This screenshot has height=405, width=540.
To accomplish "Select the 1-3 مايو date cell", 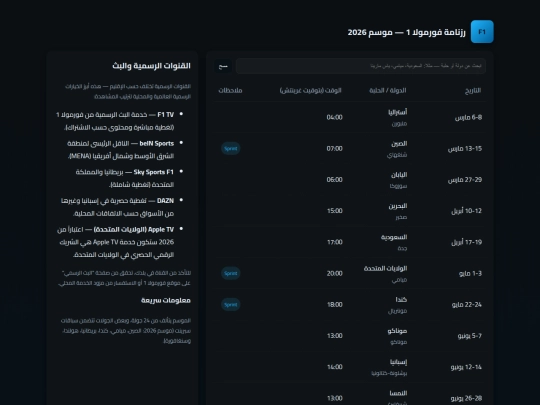I will coord(470,273).
